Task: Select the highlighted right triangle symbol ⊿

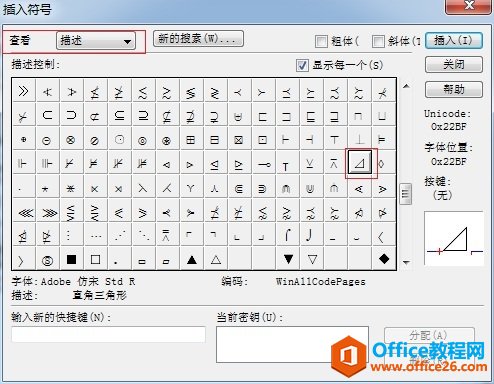Action: coord(359,163)
